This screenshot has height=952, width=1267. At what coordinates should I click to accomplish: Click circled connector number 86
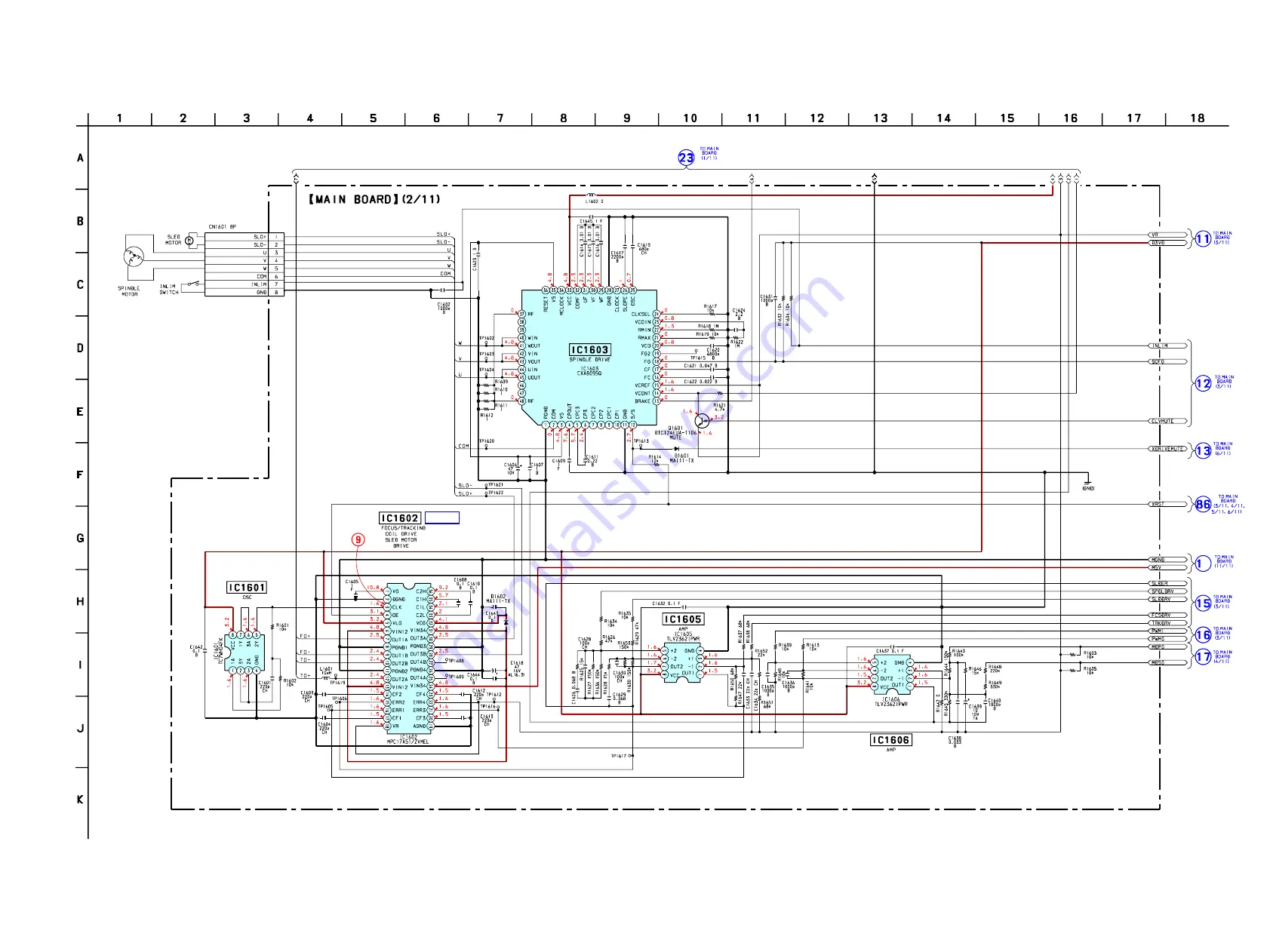[1203, 505]
